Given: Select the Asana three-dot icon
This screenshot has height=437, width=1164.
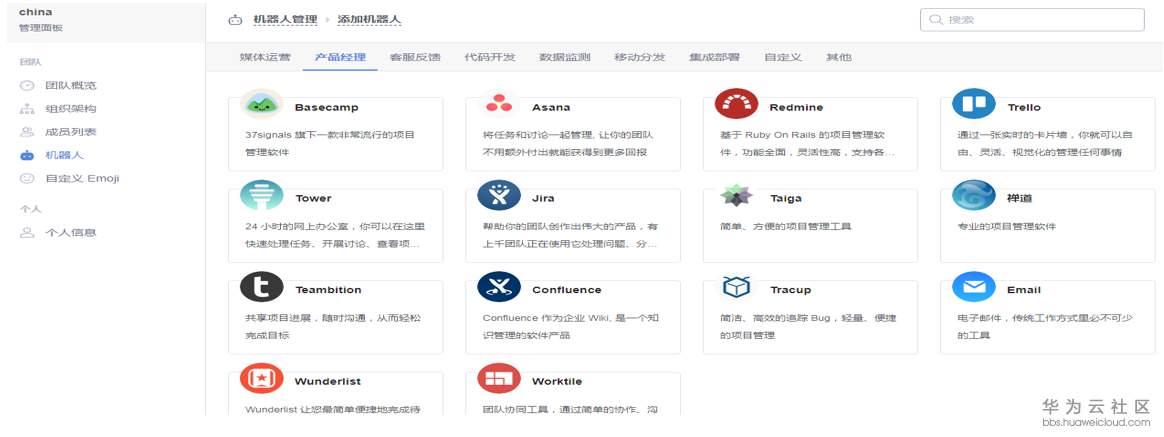Looking at the screenshot, I should point(499,104).
